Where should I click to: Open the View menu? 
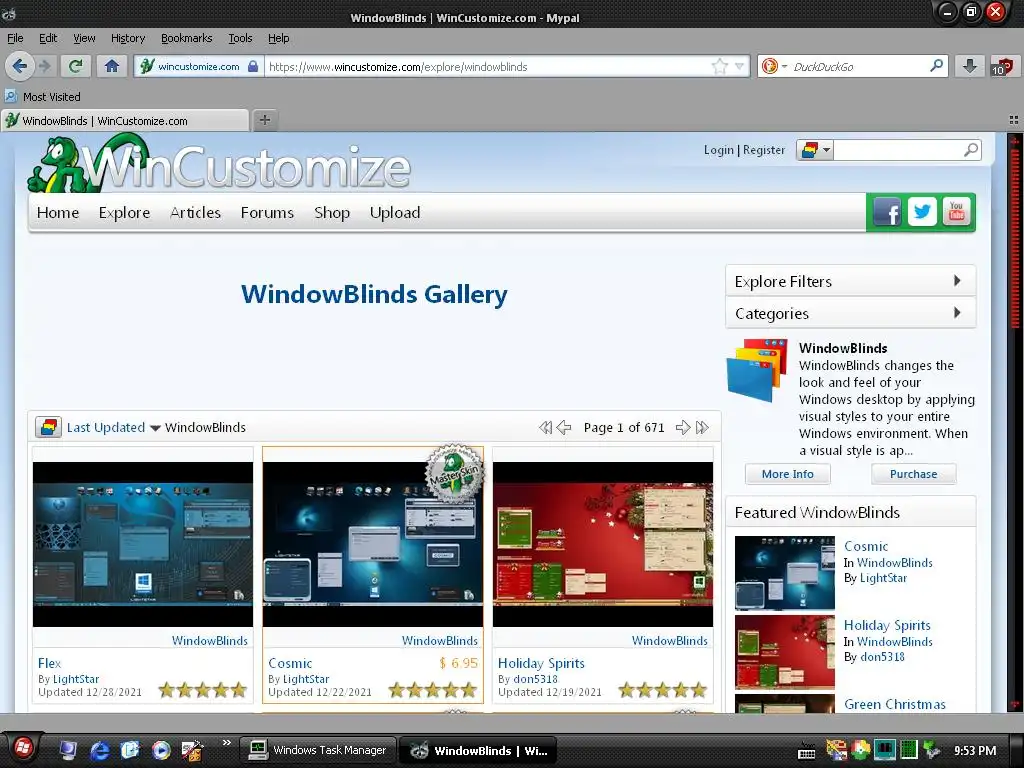pos(84,38)
